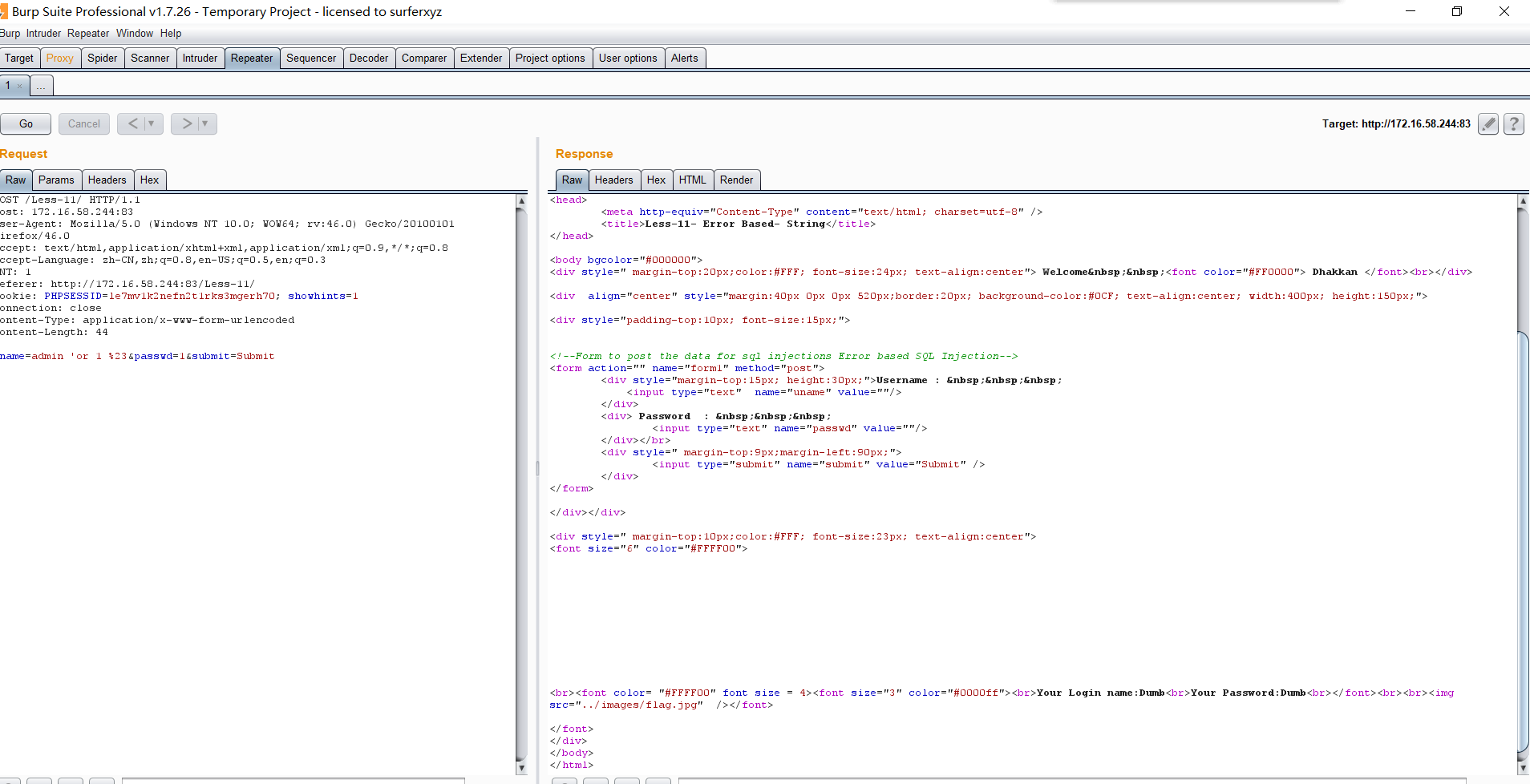Close repeater tab 1 with its x
1530x784 pixels.
[20, 86]
